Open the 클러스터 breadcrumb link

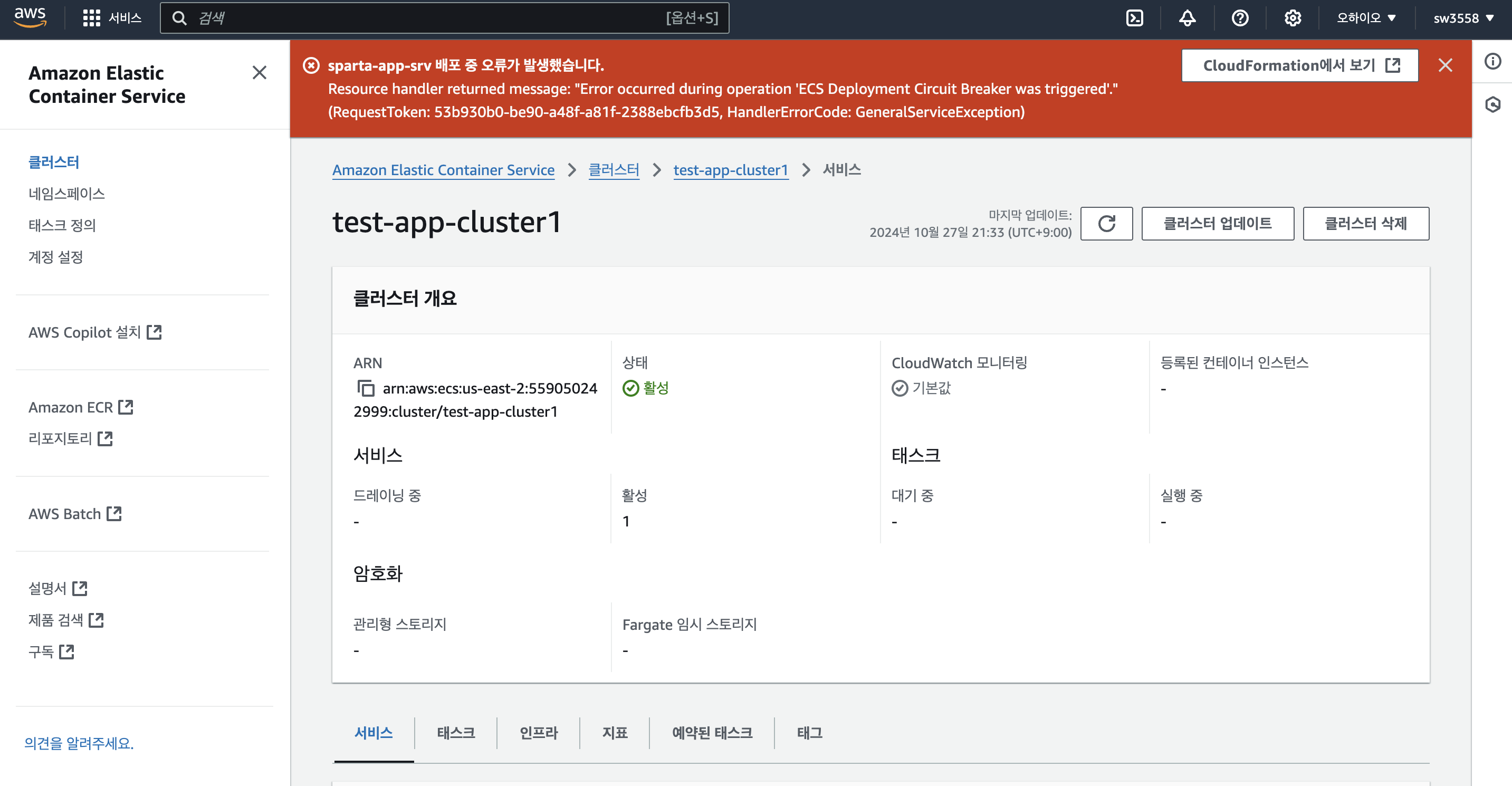click(x=614, y=170)
